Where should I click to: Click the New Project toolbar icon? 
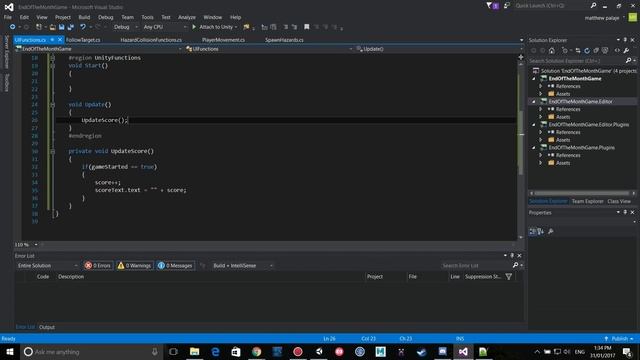coord(39,27)
